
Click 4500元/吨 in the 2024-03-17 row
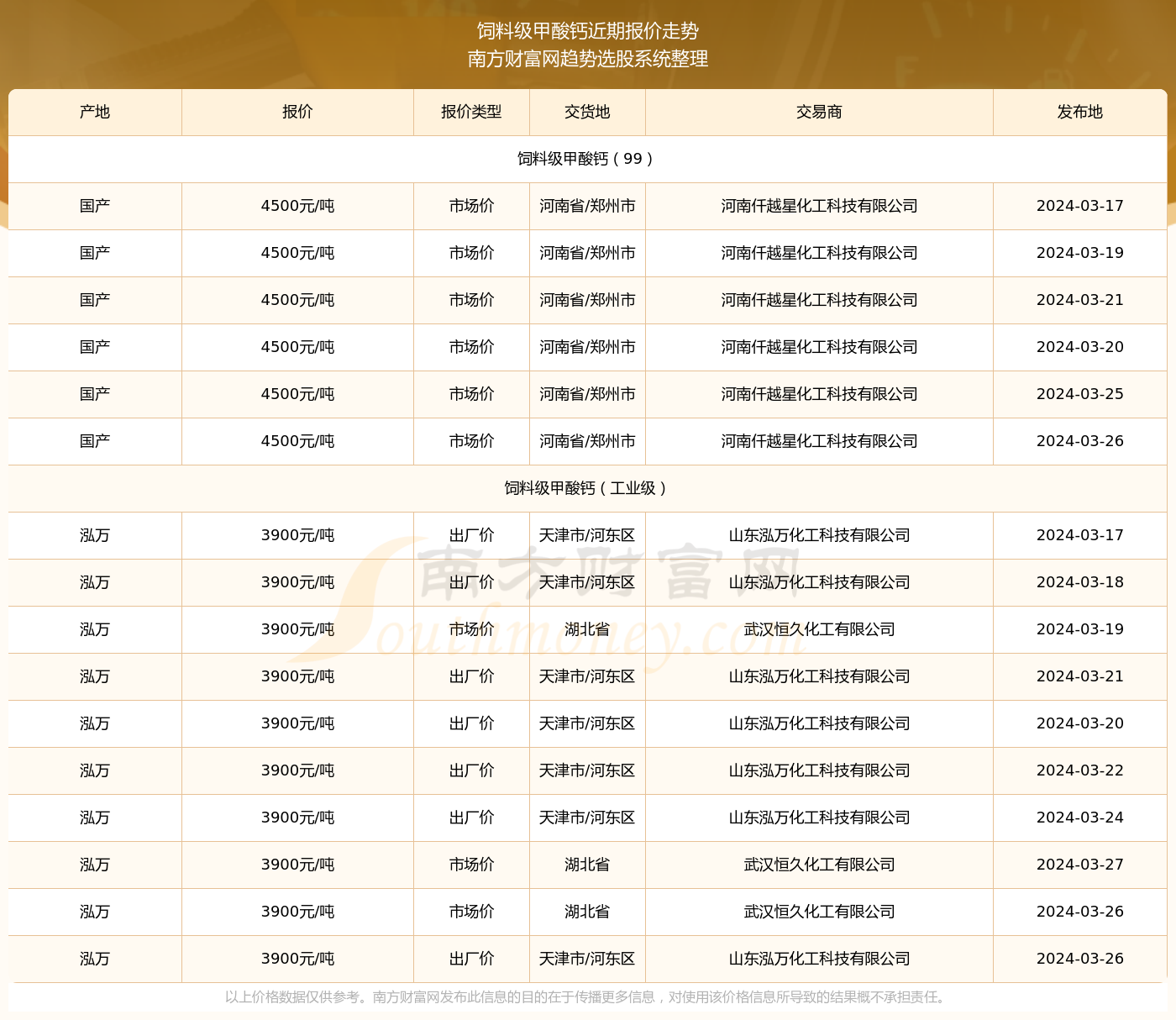(x=297, y=206)
